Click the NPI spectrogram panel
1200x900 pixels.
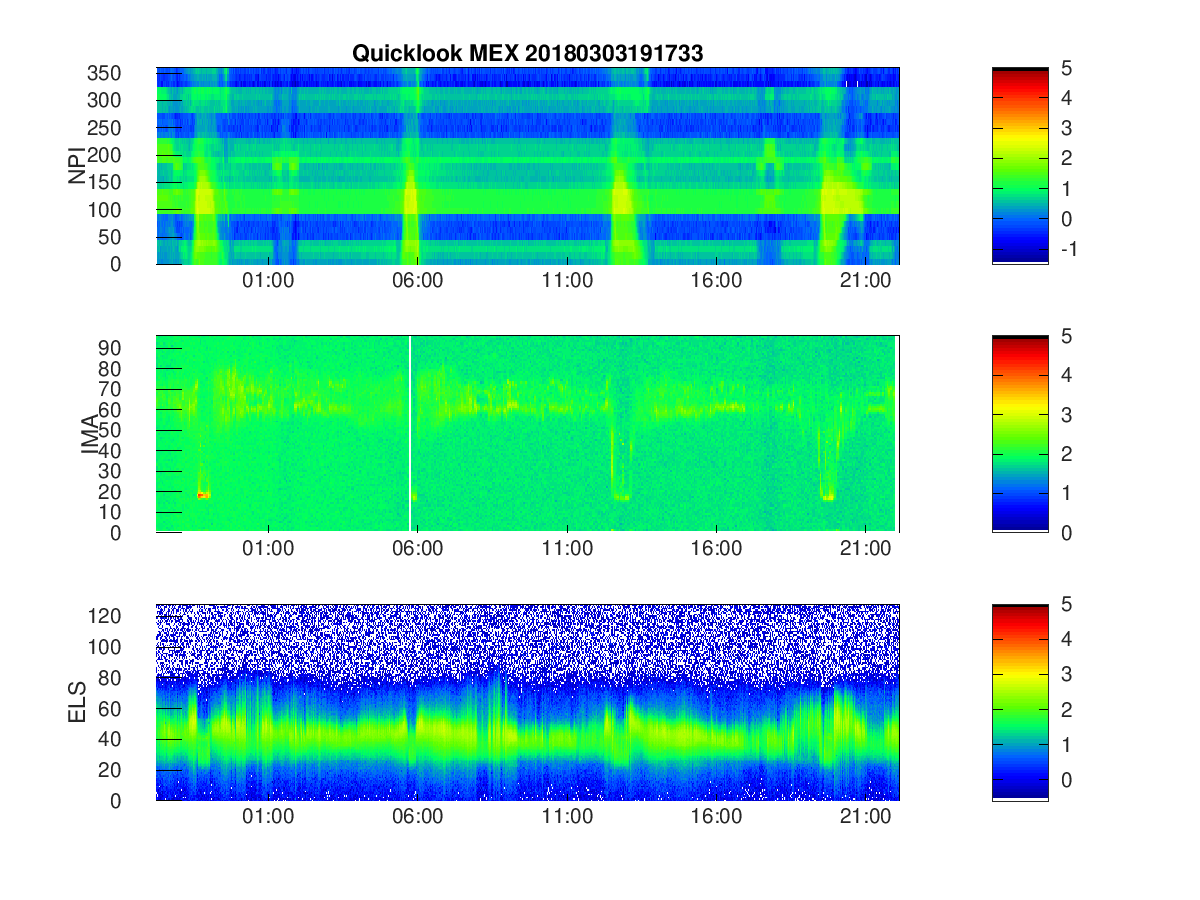[528, 166]
